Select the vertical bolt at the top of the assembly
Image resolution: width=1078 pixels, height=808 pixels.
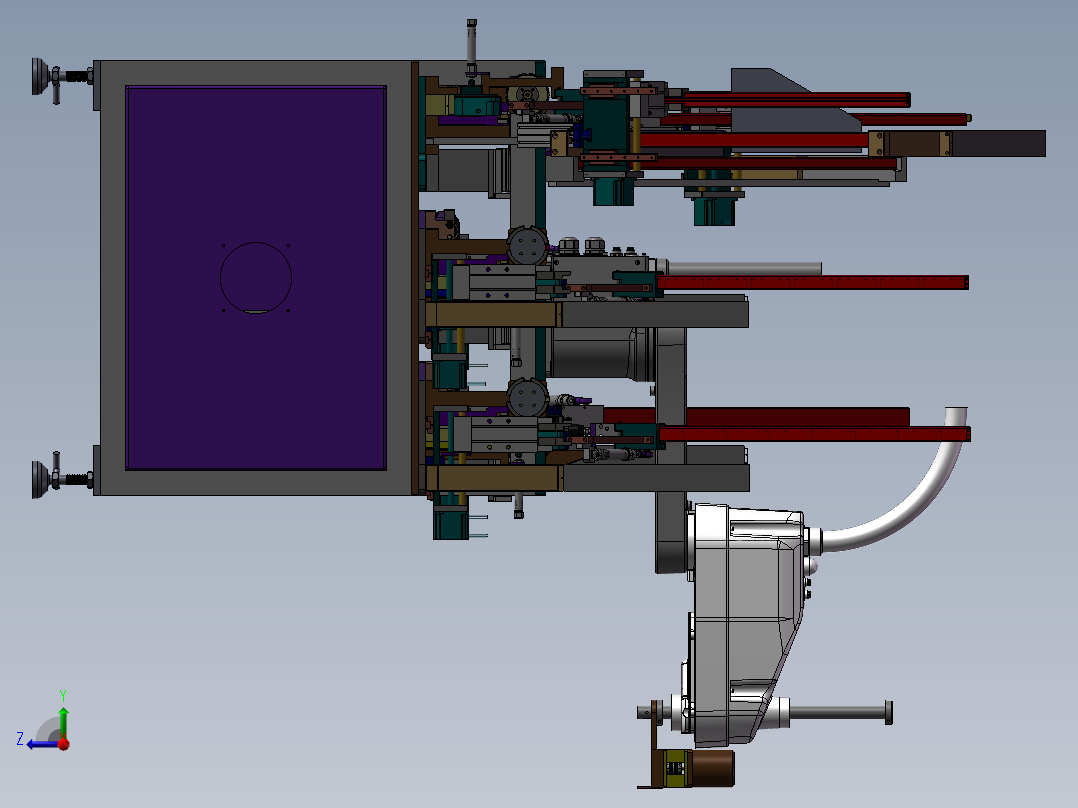472,45
